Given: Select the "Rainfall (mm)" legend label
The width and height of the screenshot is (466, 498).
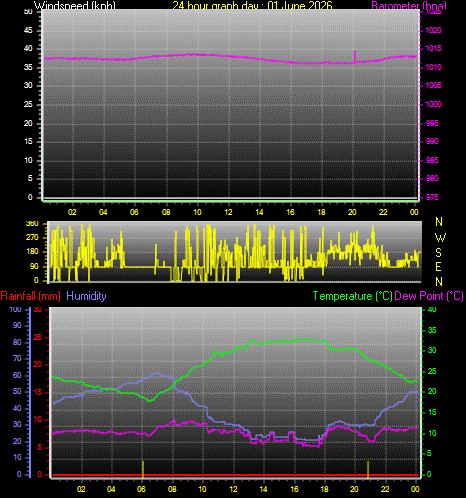Looking at the screenshot, I should coord(31,296).
